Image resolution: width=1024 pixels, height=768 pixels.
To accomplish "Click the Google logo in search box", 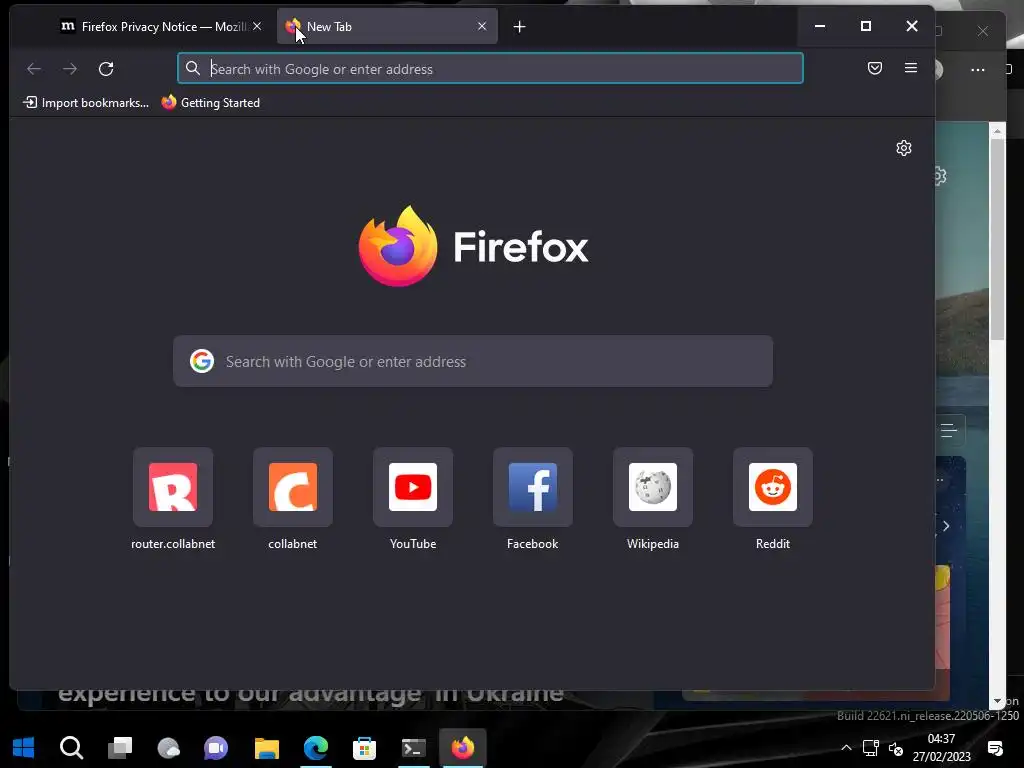I will tap(202, 361).
